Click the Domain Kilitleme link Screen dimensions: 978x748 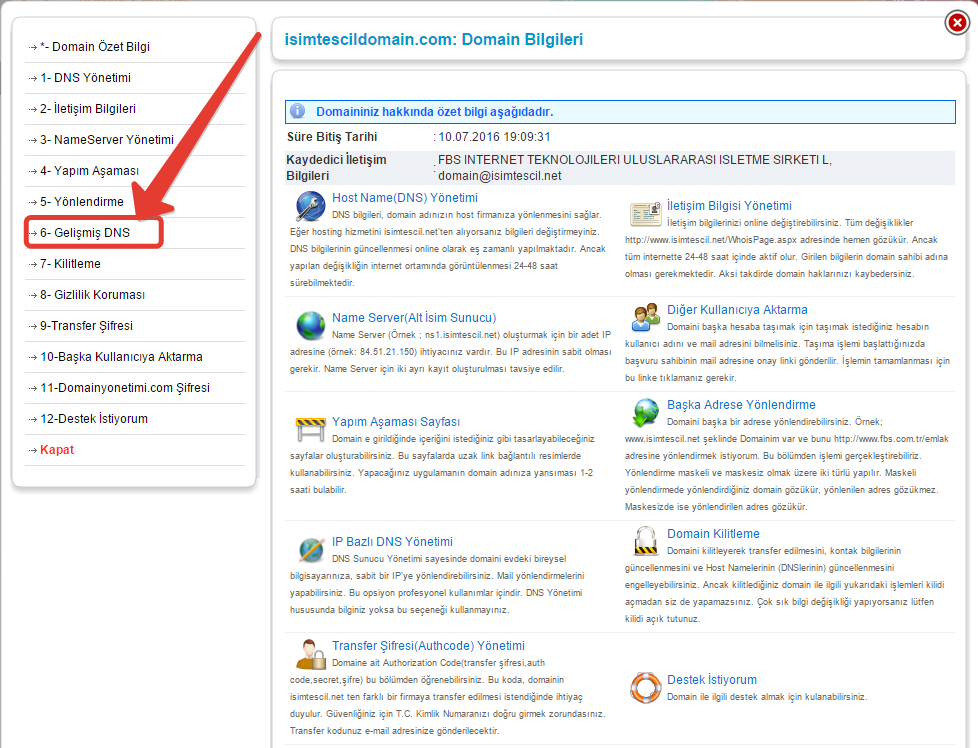click(714, 534)
